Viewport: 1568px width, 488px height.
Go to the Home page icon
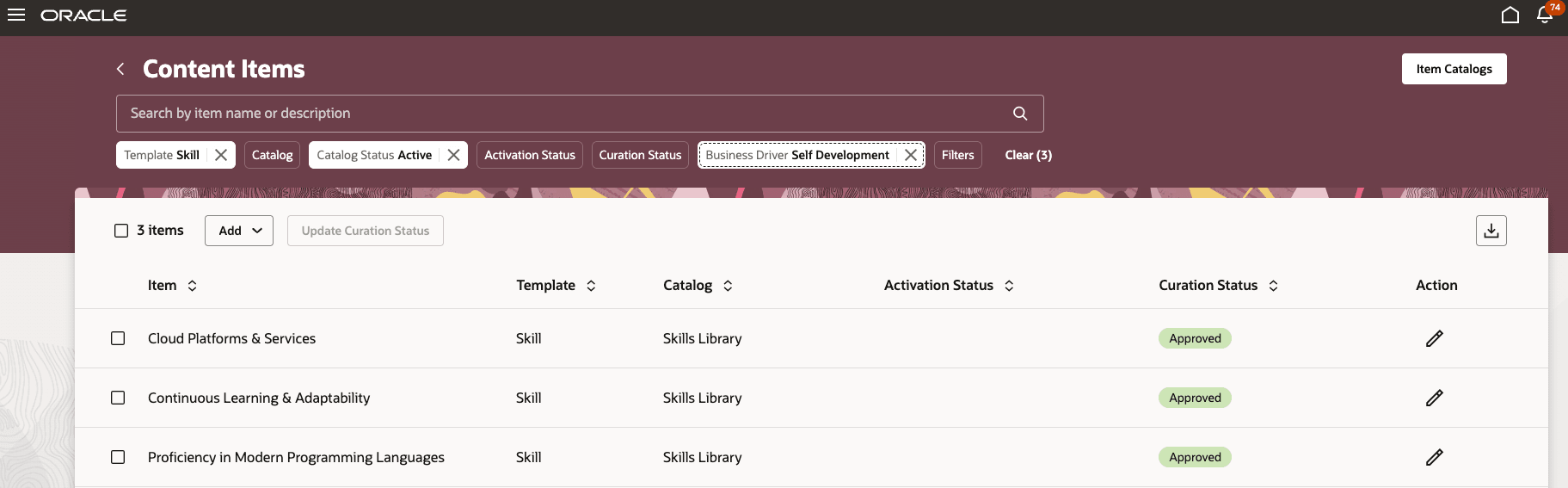click(1510, 15)
